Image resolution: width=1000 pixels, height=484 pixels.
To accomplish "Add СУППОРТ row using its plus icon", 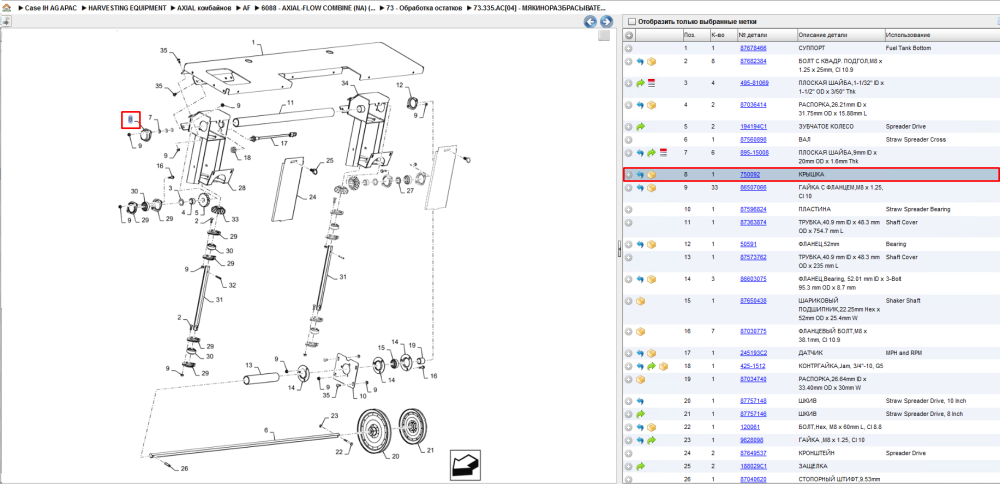I will 628,48.
